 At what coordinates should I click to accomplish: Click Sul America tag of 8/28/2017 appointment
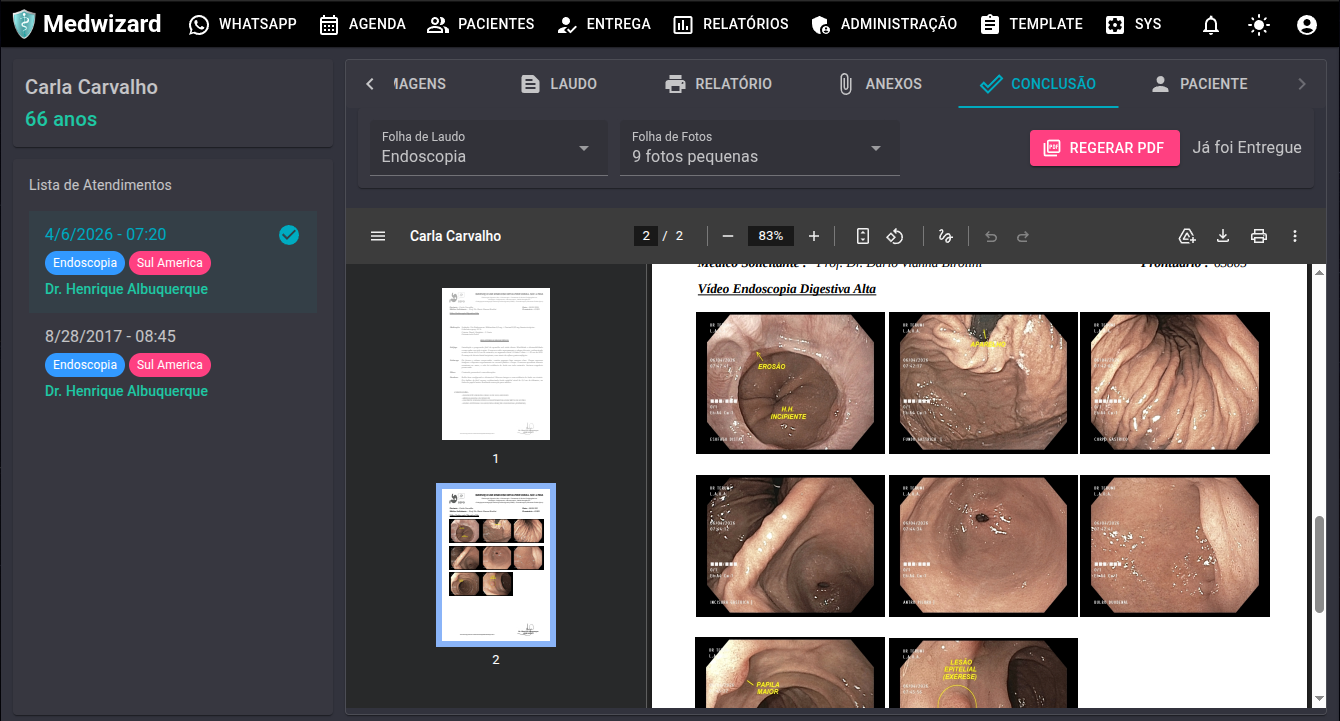170,365
